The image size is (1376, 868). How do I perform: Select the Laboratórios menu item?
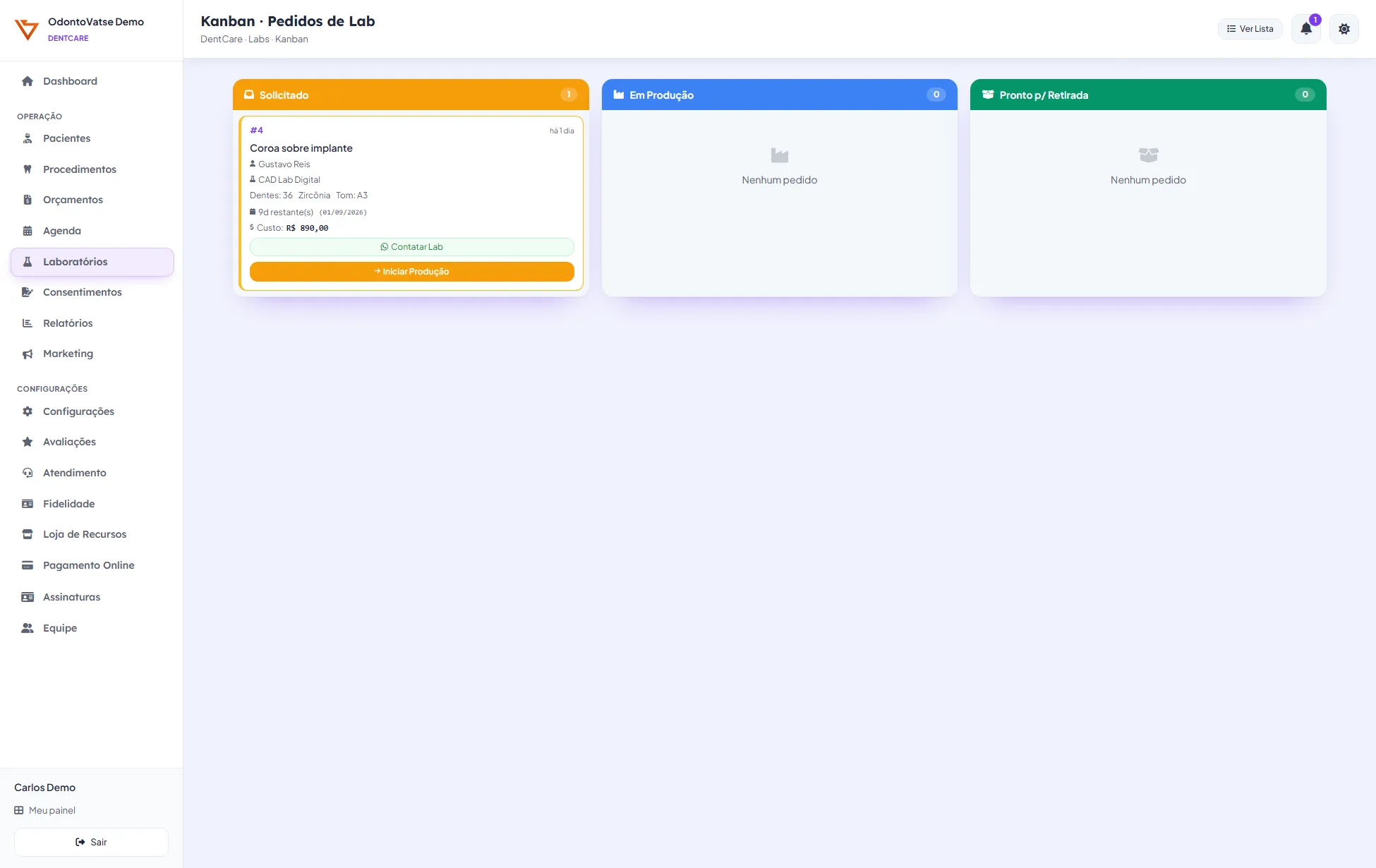pyautogui.click(x=92, y=262)
